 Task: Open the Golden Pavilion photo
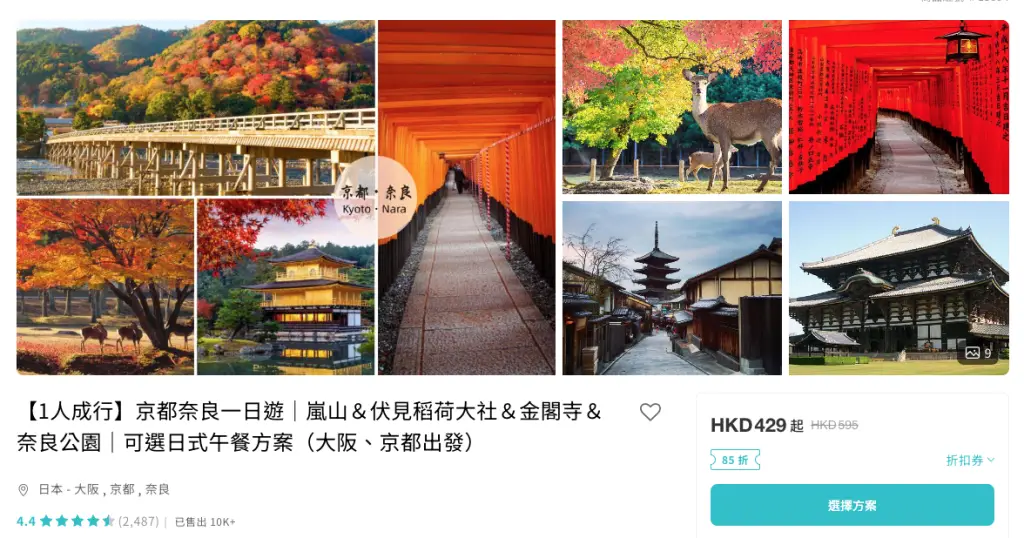tap(286, 287)
